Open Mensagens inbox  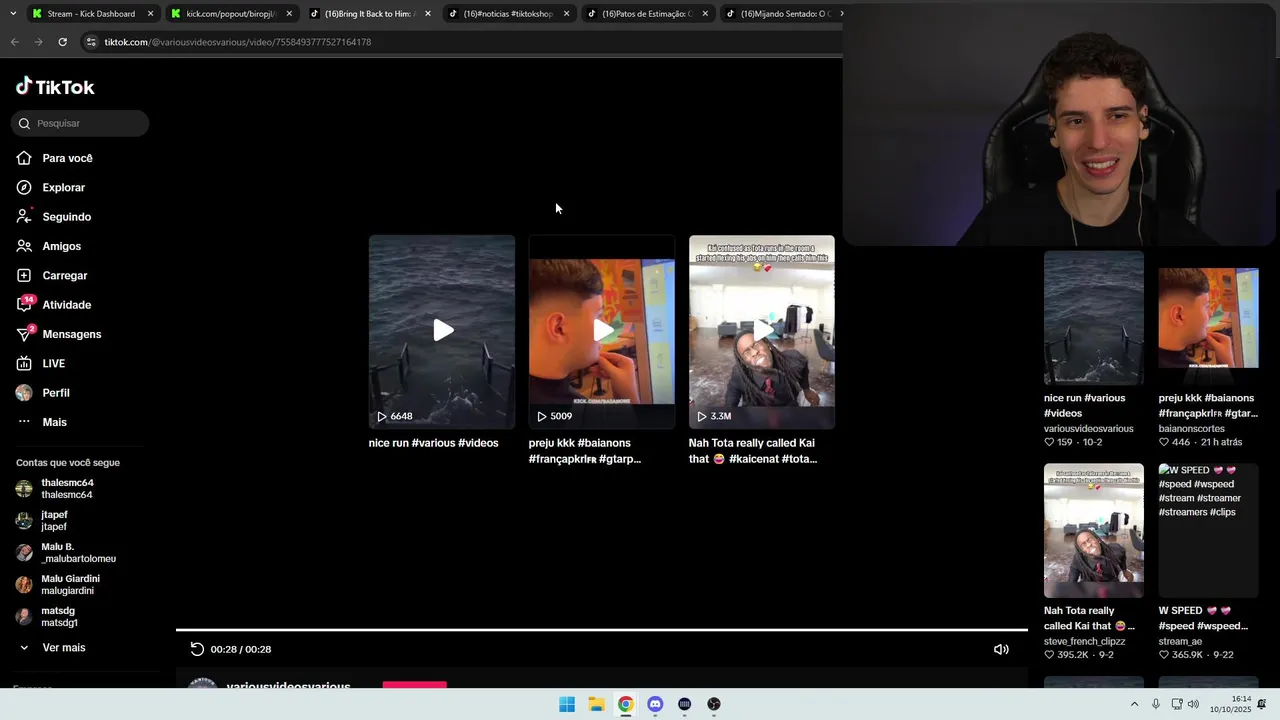[71, 334]
